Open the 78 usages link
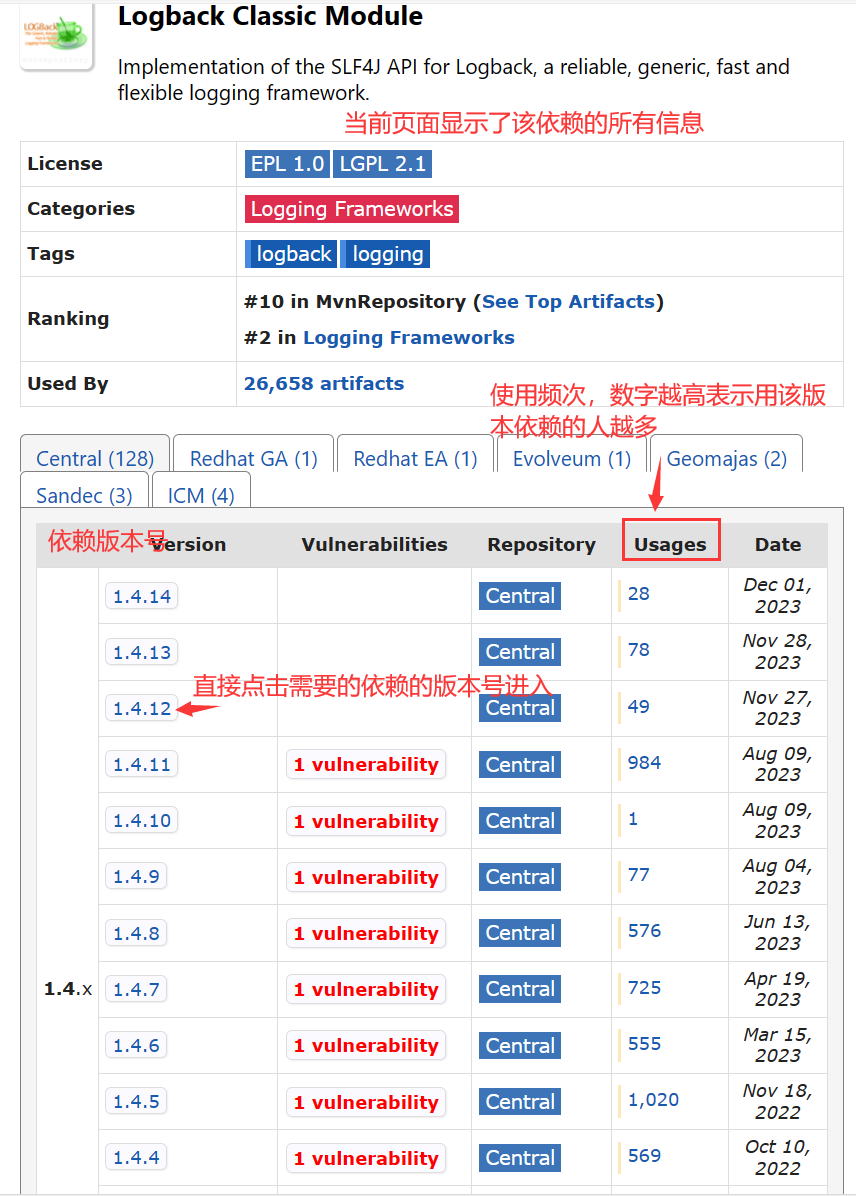856x1196 pixels. pos(639,650)
